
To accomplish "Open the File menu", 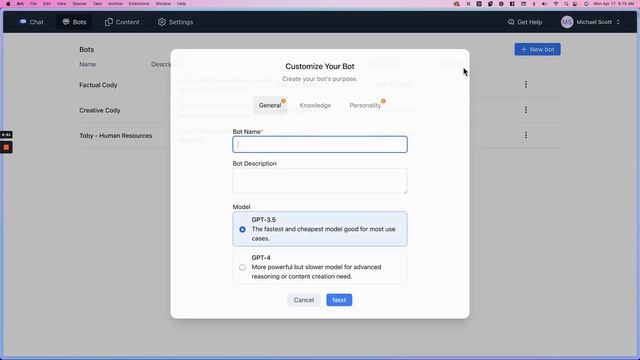I will (x=33, y=4).
